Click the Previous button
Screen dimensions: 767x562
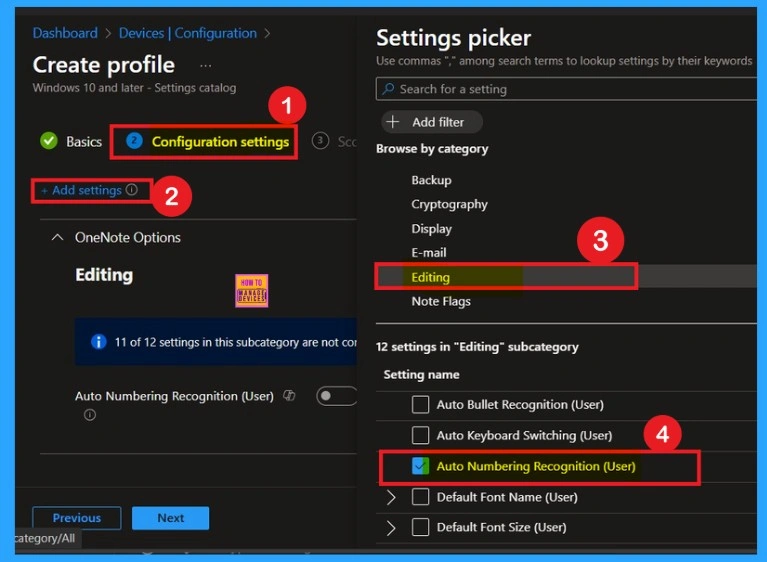(77, 518)
